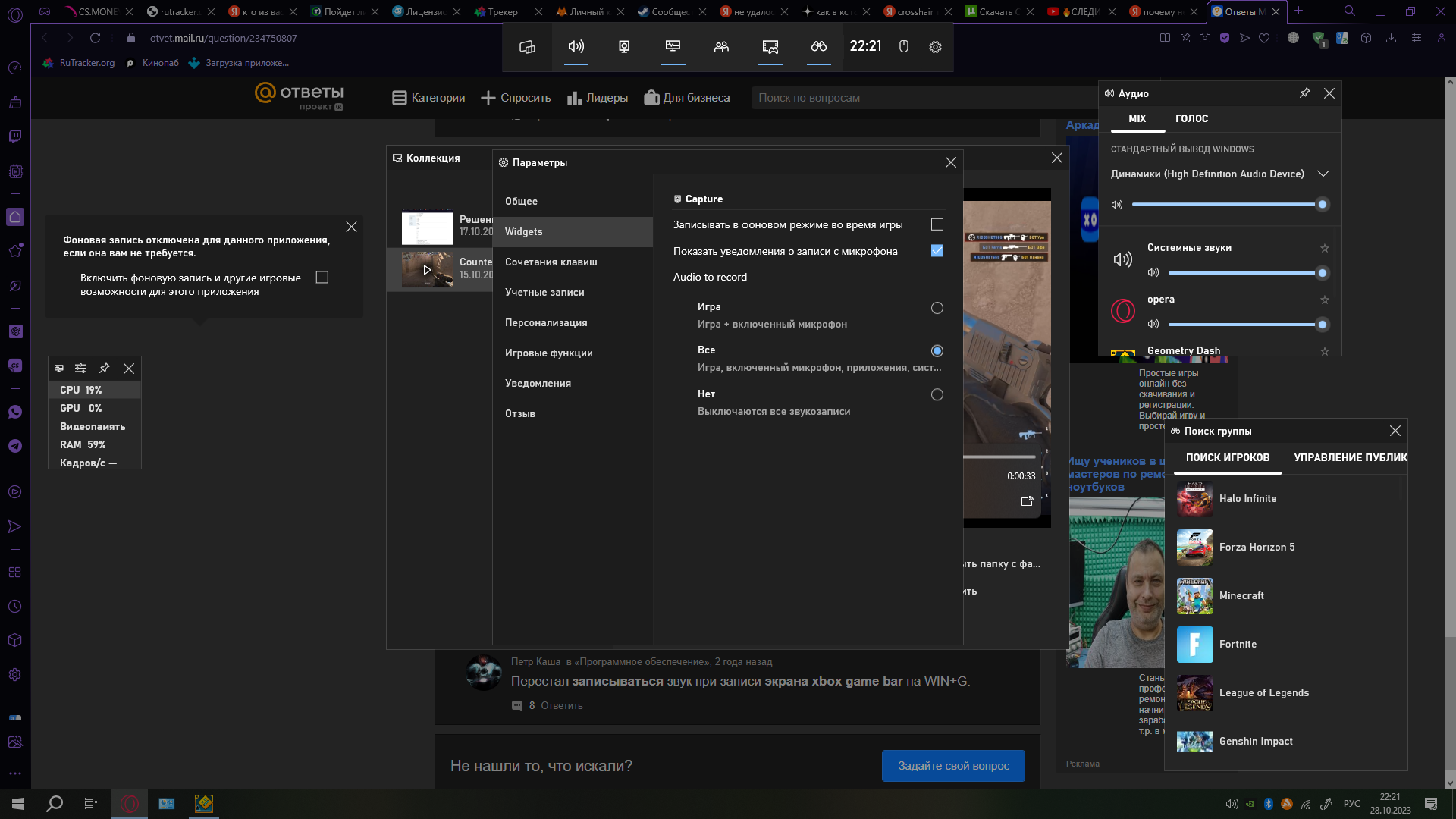The height and width of the screenshot is (819, 1456).
Task: Toggle the graph view icon in Performance widget
Action: (x=59, y=369)
